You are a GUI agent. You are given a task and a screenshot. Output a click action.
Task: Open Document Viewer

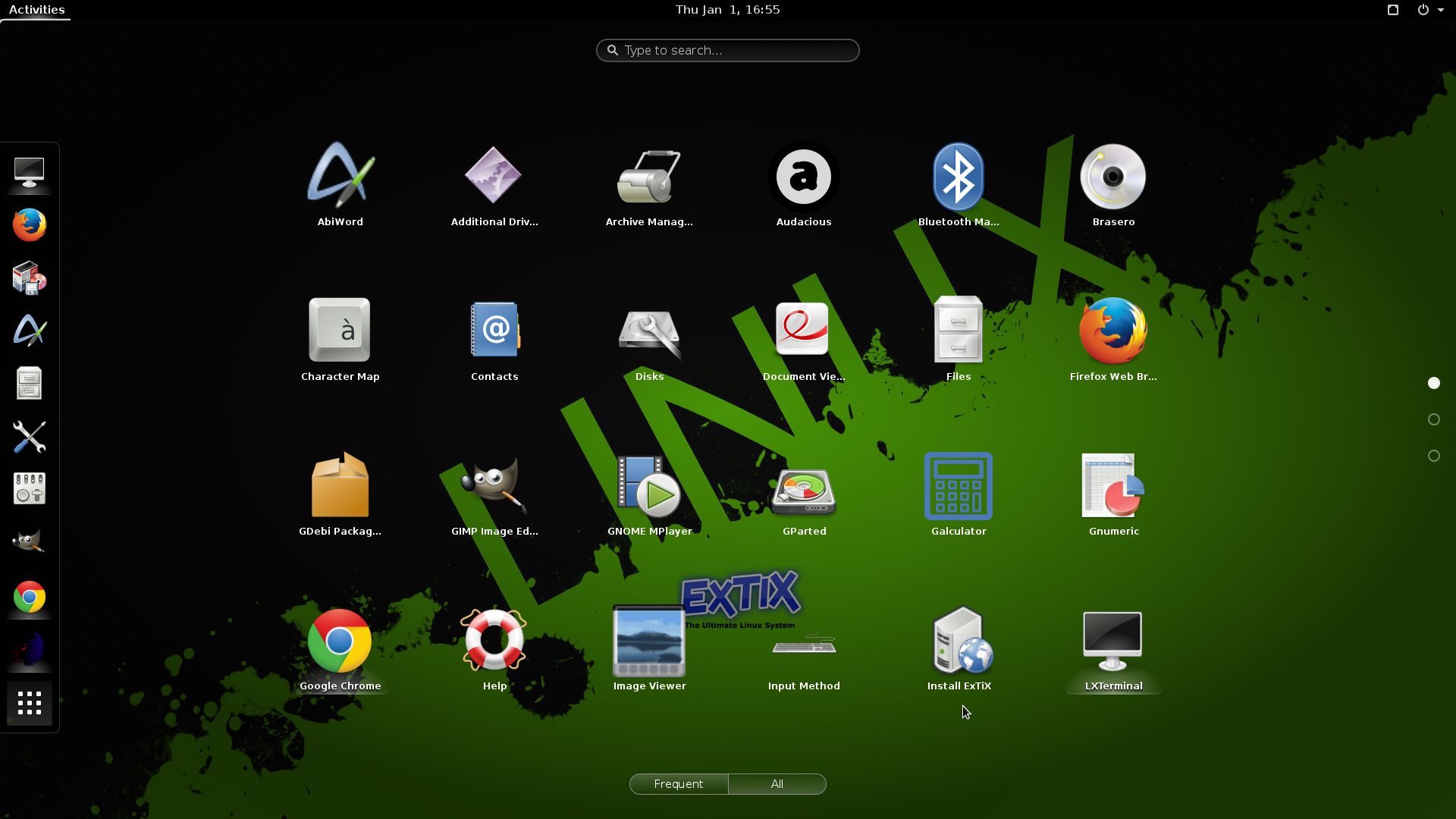(x=804, y=340)
